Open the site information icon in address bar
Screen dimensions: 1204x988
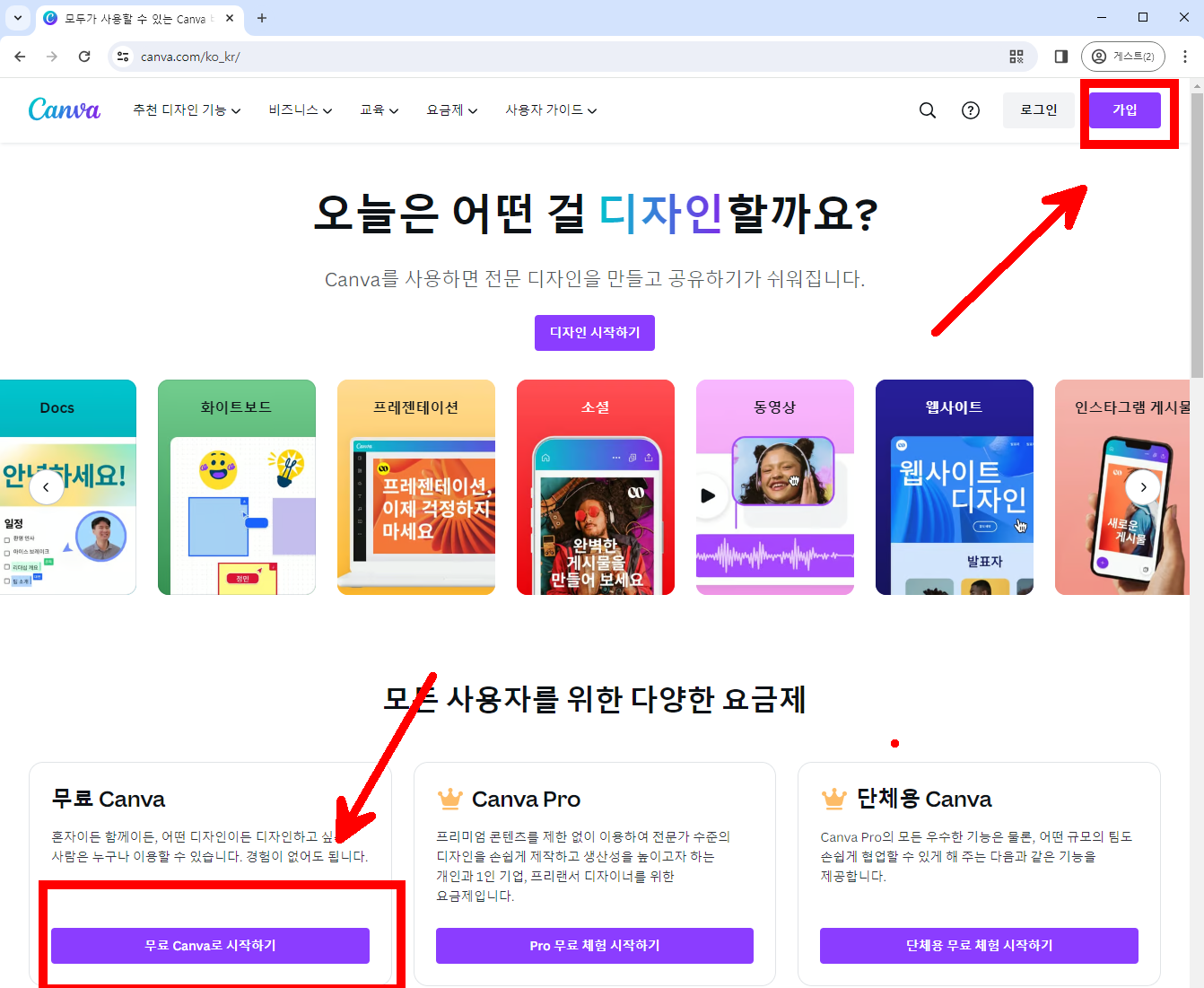[x=124, y=57]
